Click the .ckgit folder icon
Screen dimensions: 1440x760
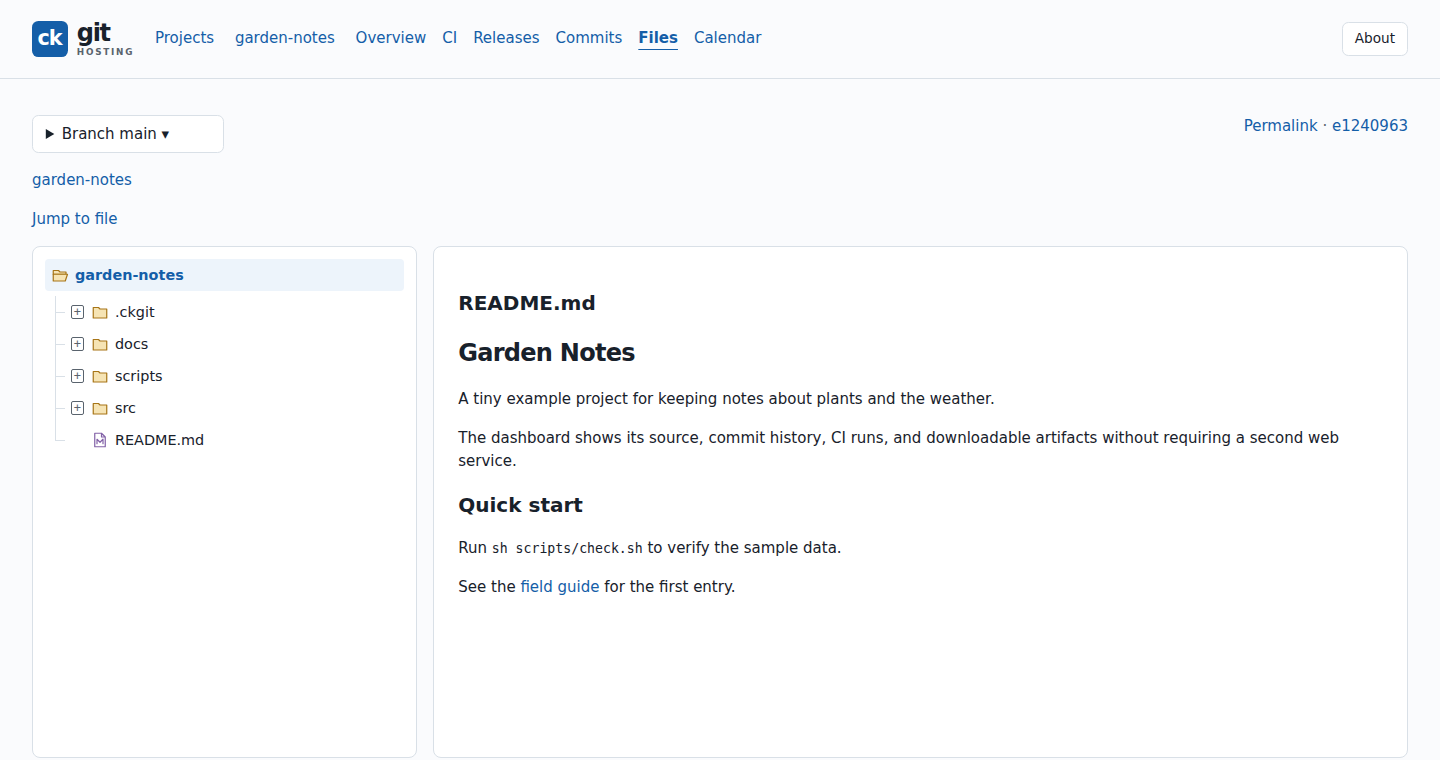click(x=100, y=312)
